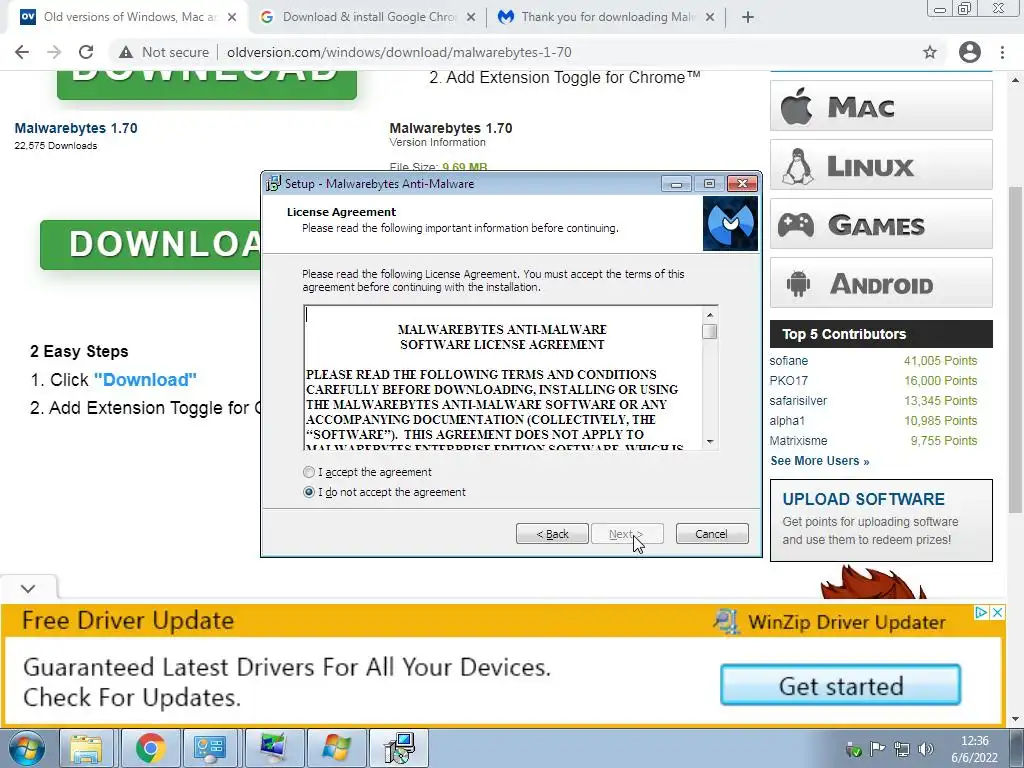Image resolution: width=1024 pixels, height=768 pixels.
Task: Click the Chrome taskbar icon
Action: tap(150, 748)
